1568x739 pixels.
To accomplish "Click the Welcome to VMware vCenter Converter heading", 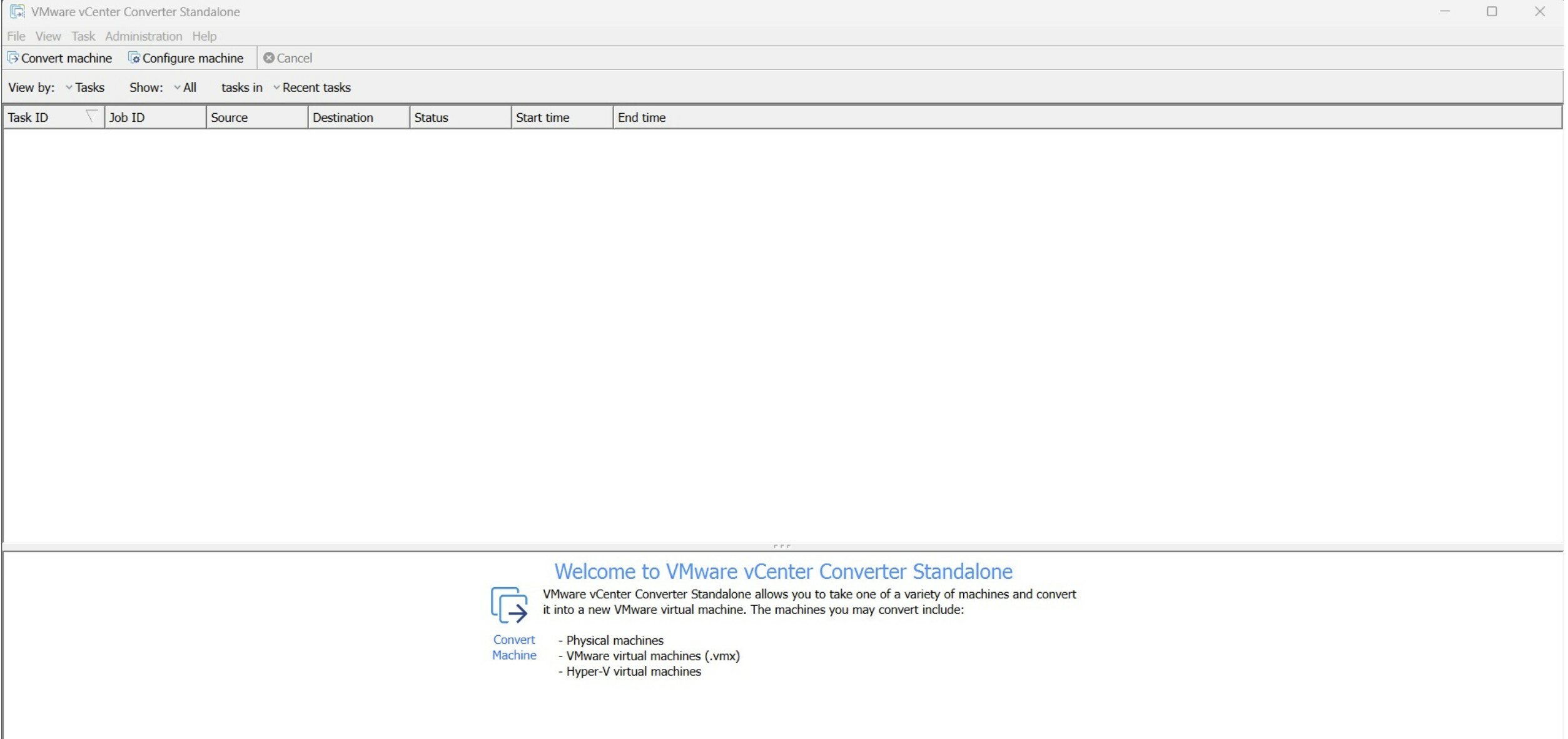I will (784, 571).
